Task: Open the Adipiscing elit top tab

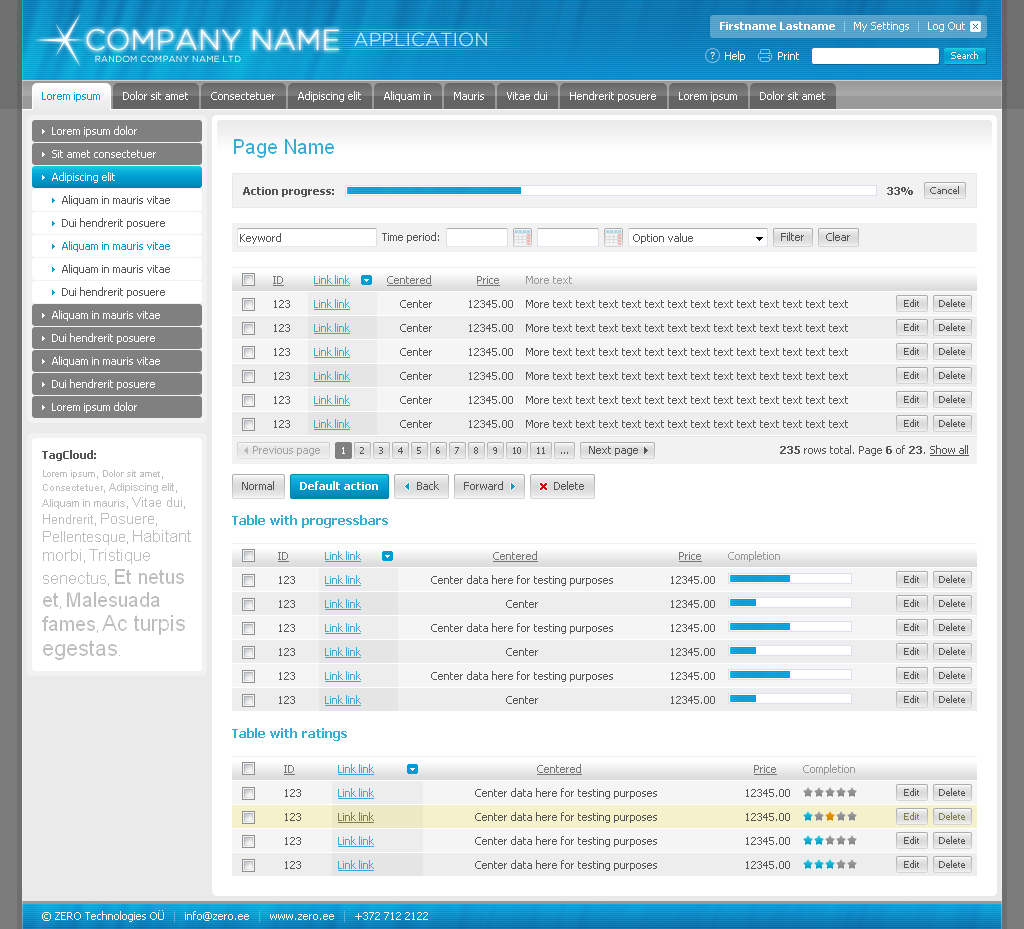Action: 329,96
